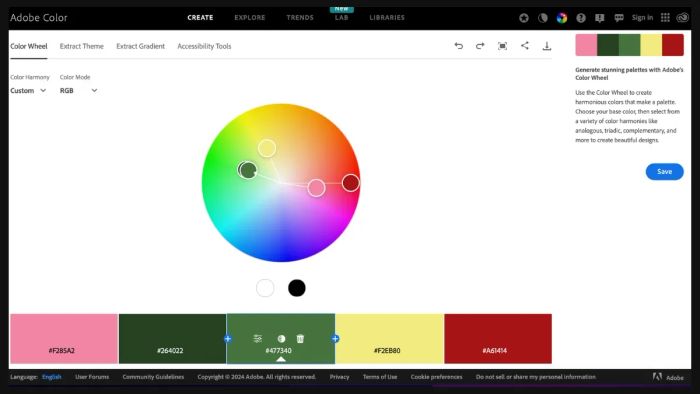Click the green handle on the color wheel
Screen dimensions: 700x394
click(x=247, y=170)
